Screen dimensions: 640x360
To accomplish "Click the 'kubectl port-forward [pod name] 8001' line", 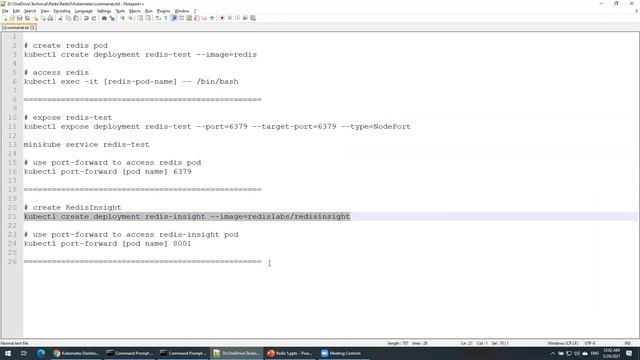I will point(107,244).
